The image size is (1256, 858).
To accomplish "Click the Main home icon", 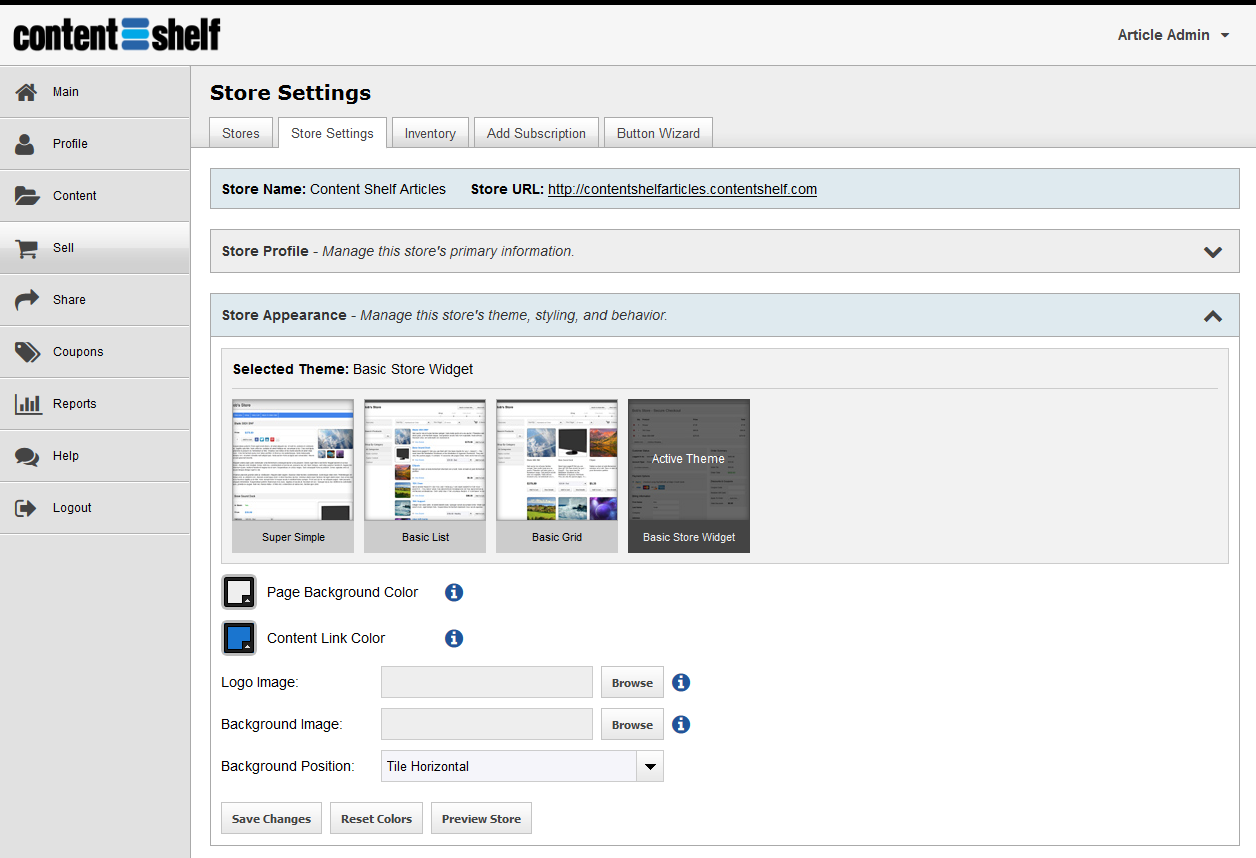I will [x=26, y=92].
